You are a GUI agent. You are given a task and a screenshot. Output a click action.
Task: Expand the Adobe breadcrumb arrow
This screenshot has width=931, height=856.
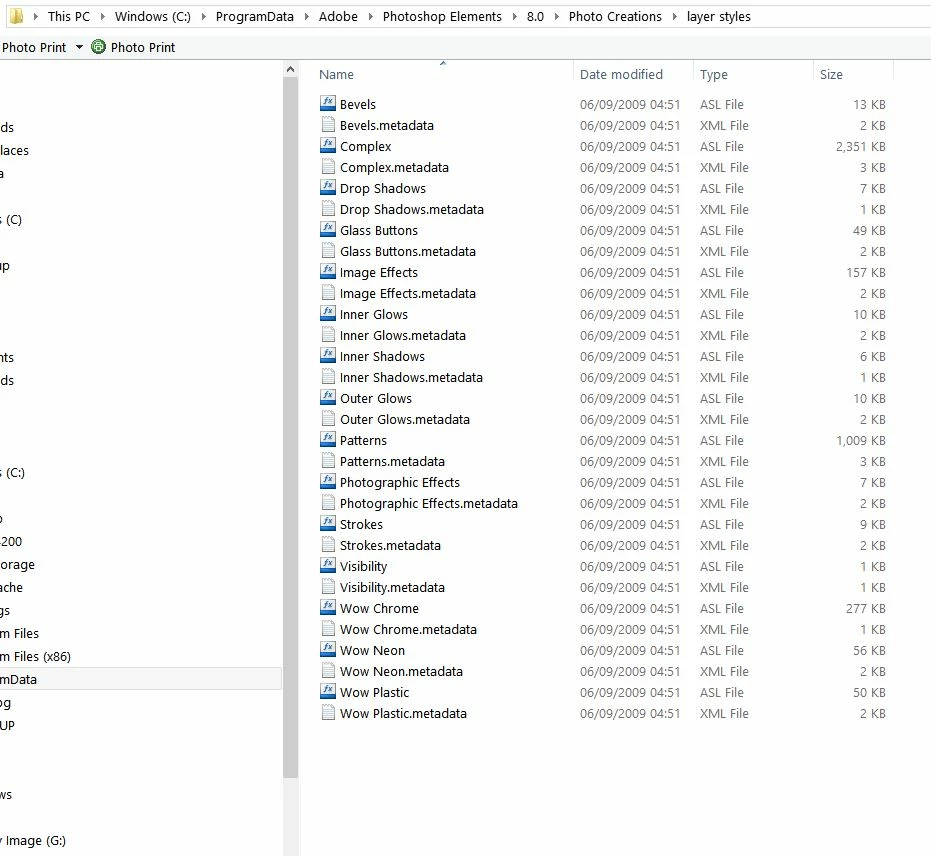click(x=370, y=17)
